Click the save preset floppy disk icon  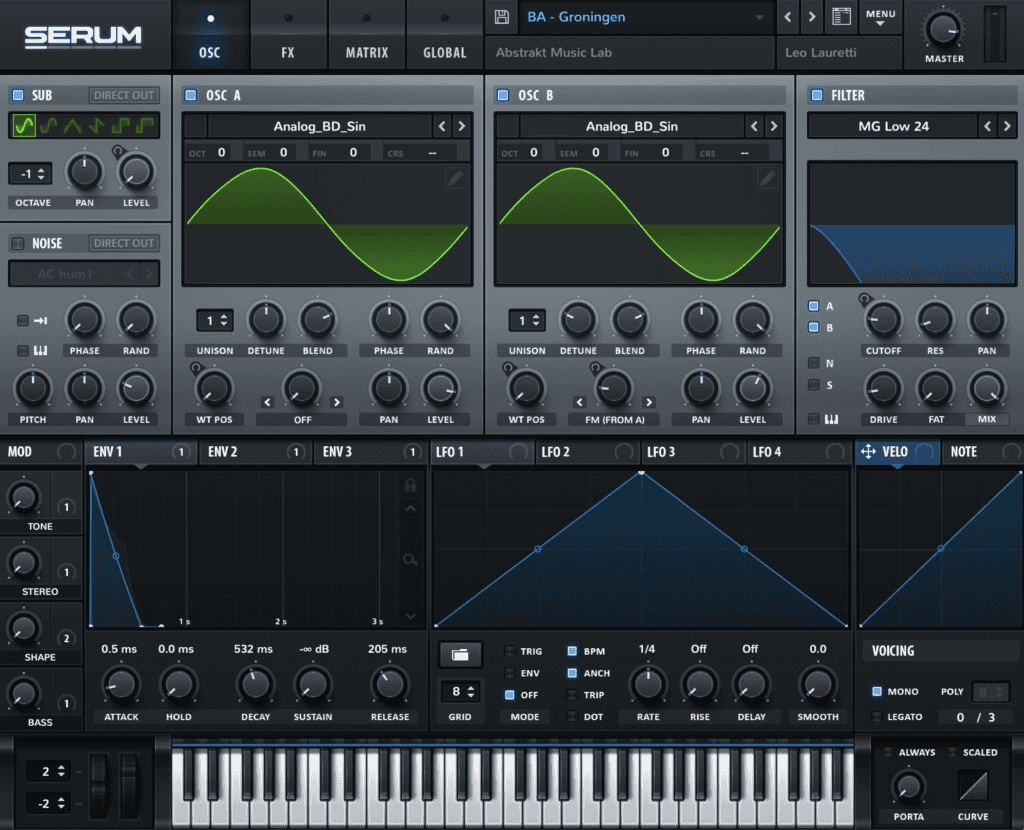pyautogui.click(x=503, y=18)
